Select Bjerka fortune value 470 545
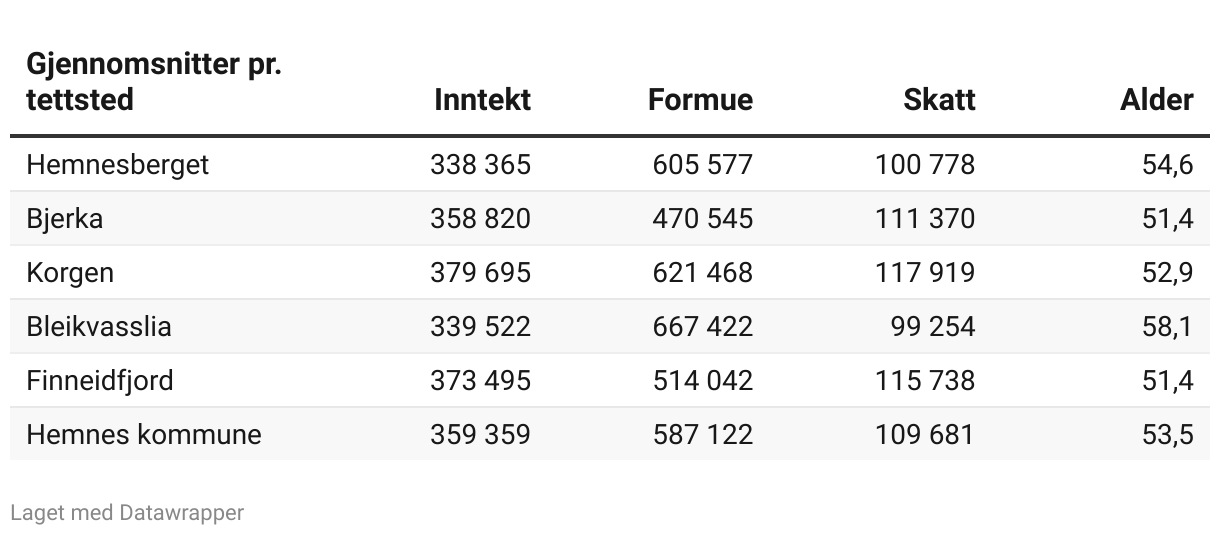Screen dimensions: 1220x536 click(702, 218)
